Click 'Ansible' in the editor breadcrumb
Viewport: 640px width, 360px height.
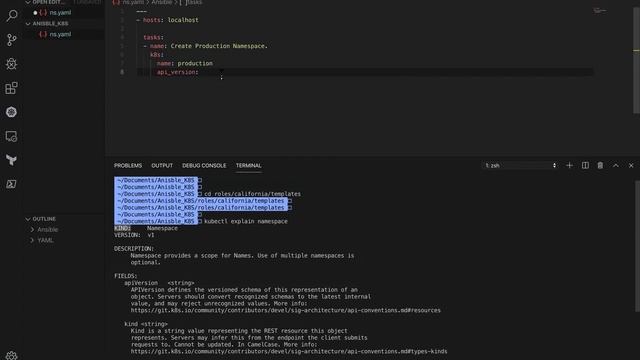tap(162, 2)
